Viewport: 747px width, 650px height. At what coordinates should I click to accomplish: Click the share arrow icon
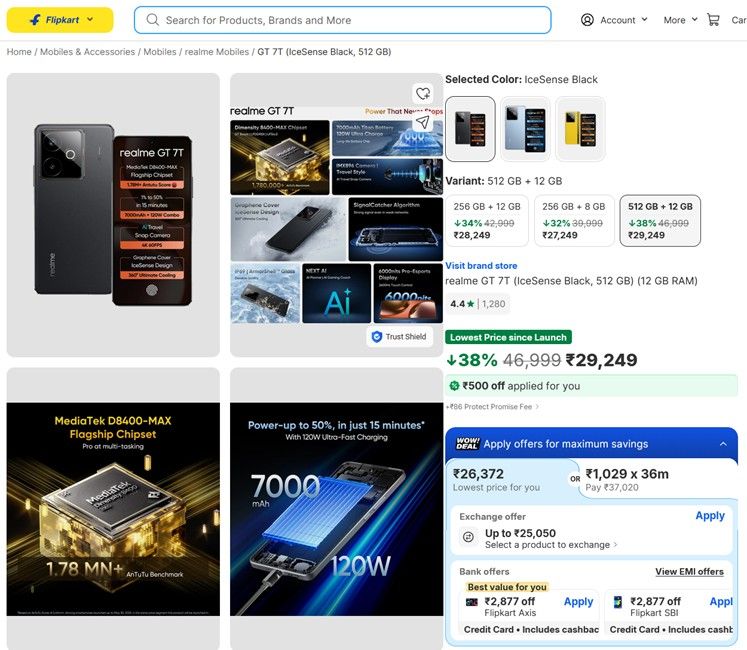(x=423, y=122)
